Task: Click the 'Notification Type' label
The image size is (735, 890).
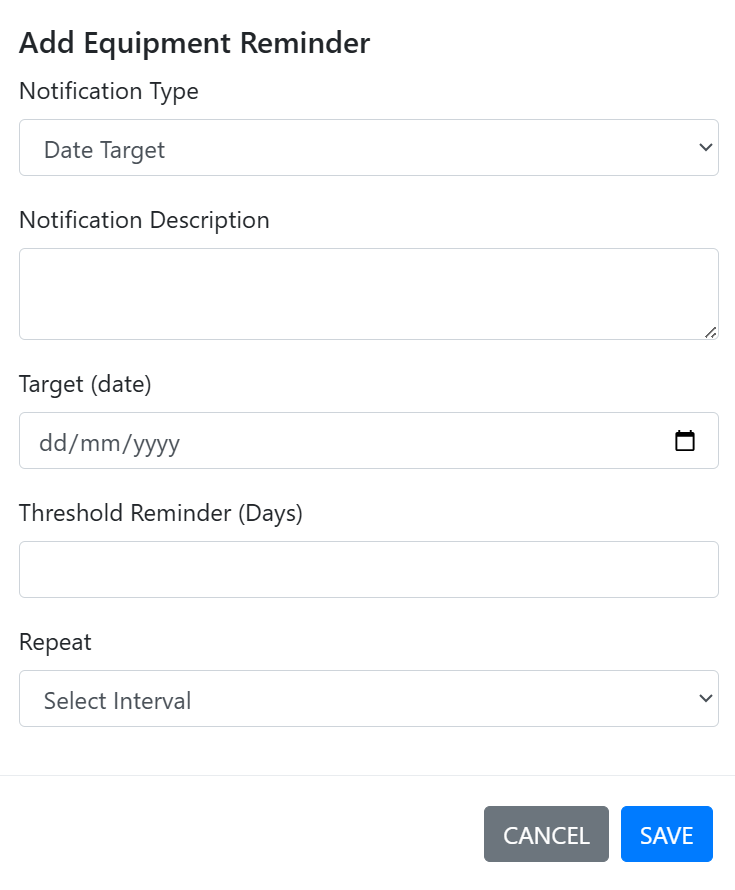Action: pyautogui.click(x=109, y=91)
